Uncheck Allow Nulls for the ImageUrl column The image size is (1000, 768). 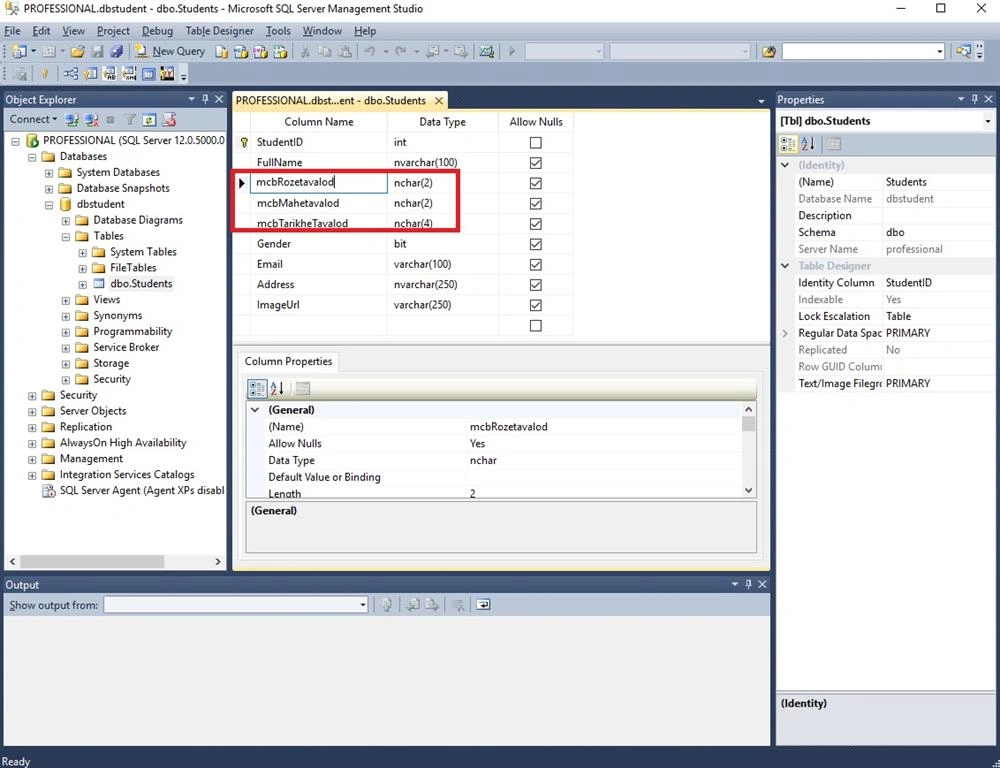(x=536, y=305)
